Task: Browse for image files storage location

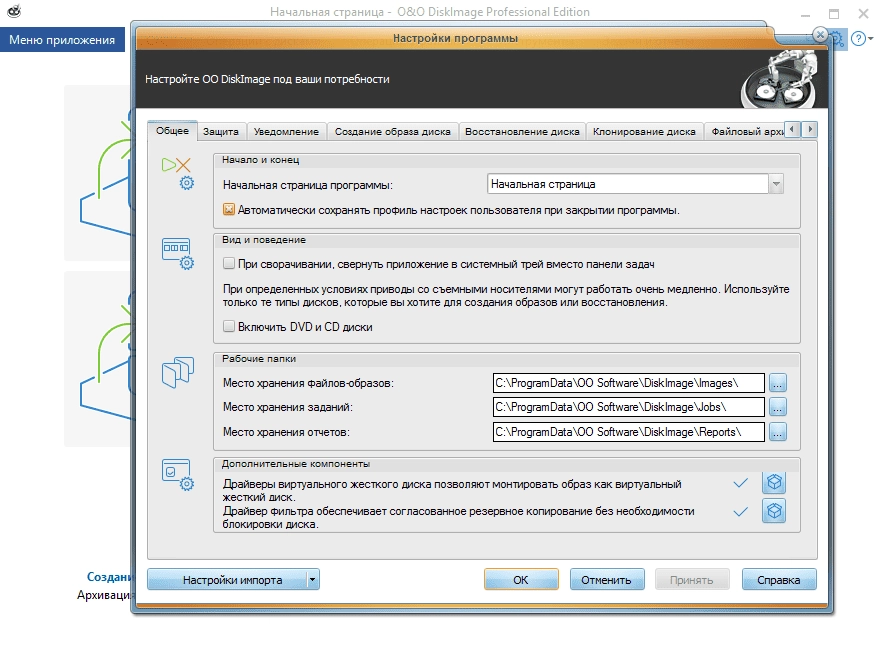Action: [x=777, y=383]
